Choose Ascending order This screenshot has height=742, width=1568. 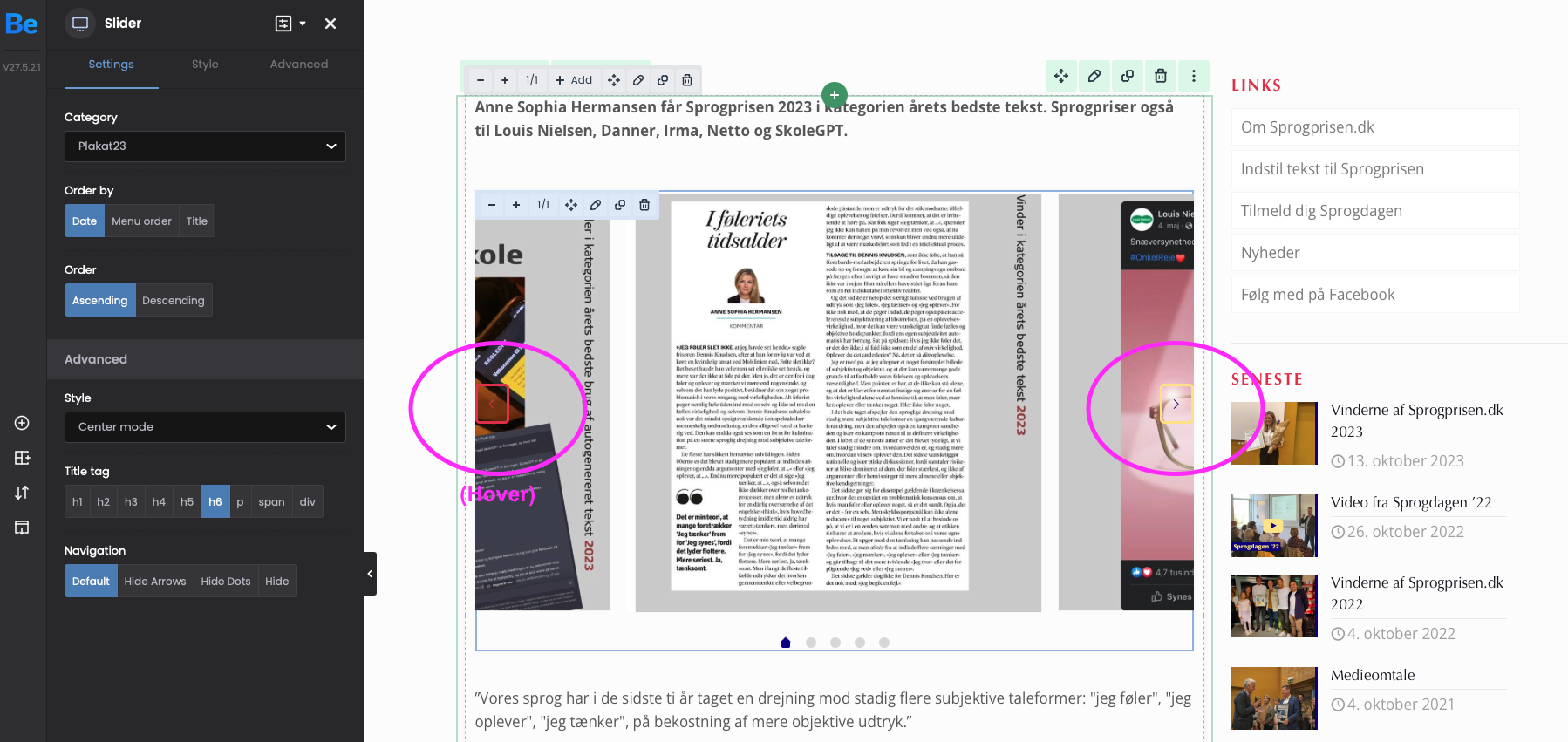[99, 301]
